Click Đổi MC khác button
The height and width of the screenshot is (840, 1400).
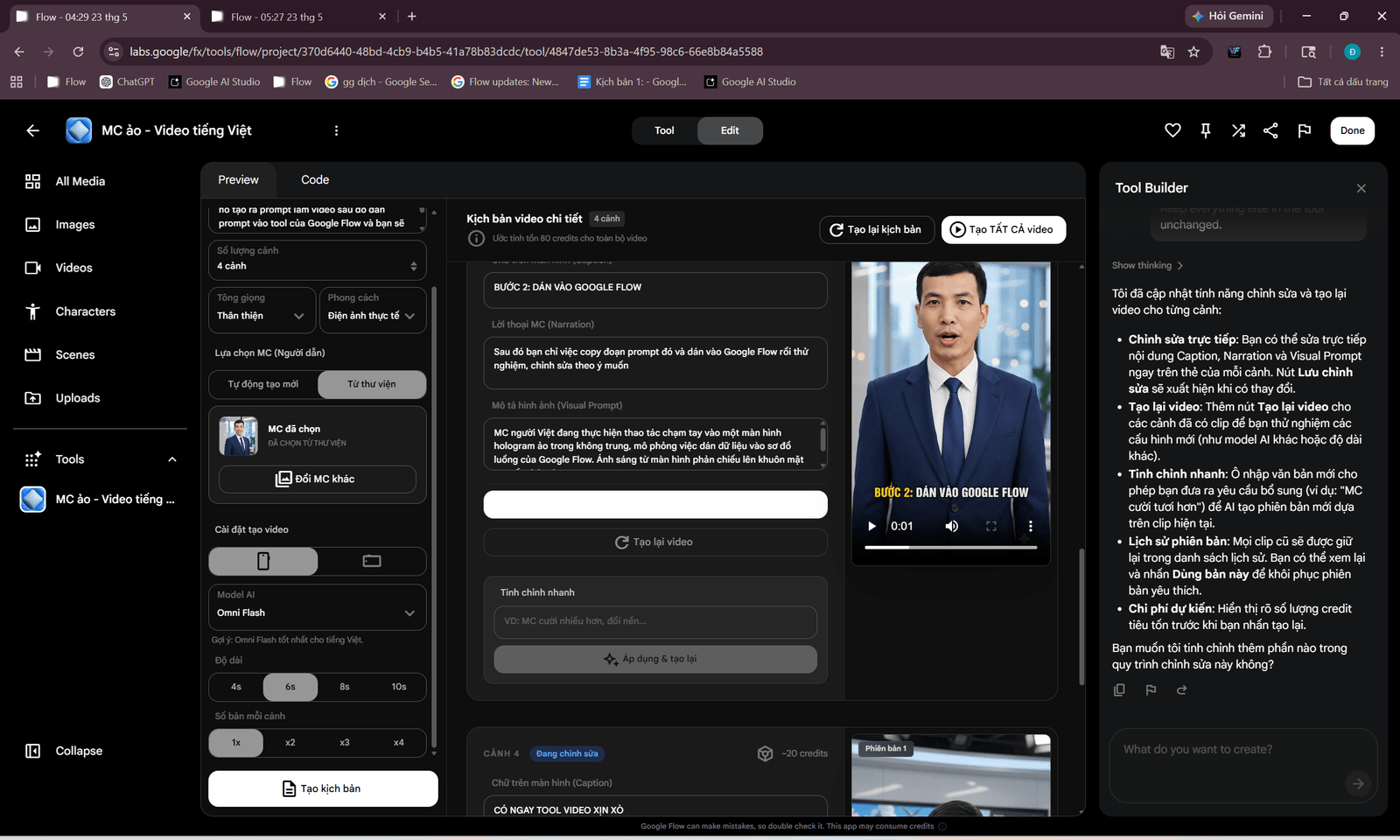[x=317, y=479]
